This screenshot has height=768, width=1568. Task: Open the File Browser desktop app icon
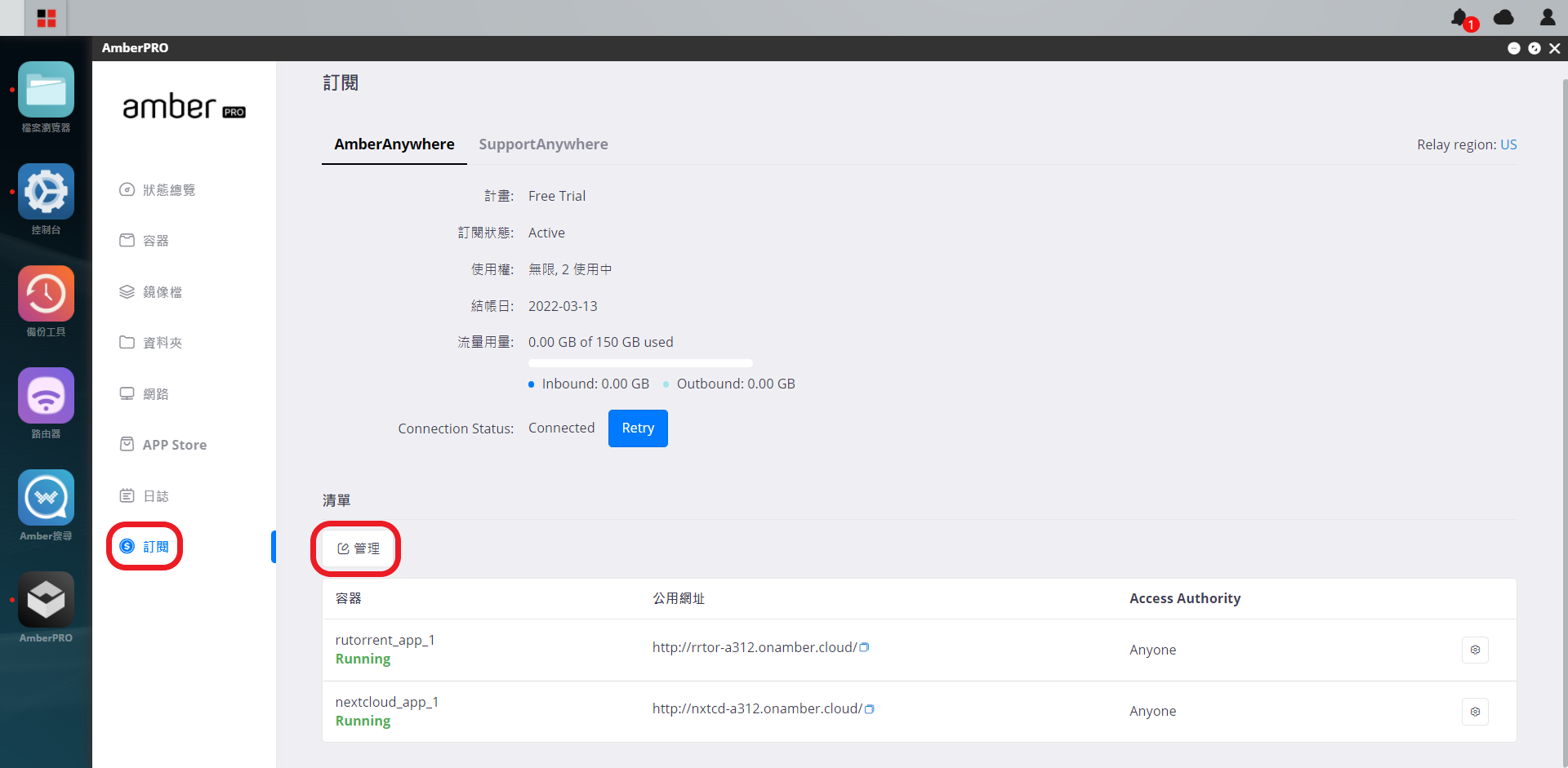pyautogui.click(x=46, y=90)
